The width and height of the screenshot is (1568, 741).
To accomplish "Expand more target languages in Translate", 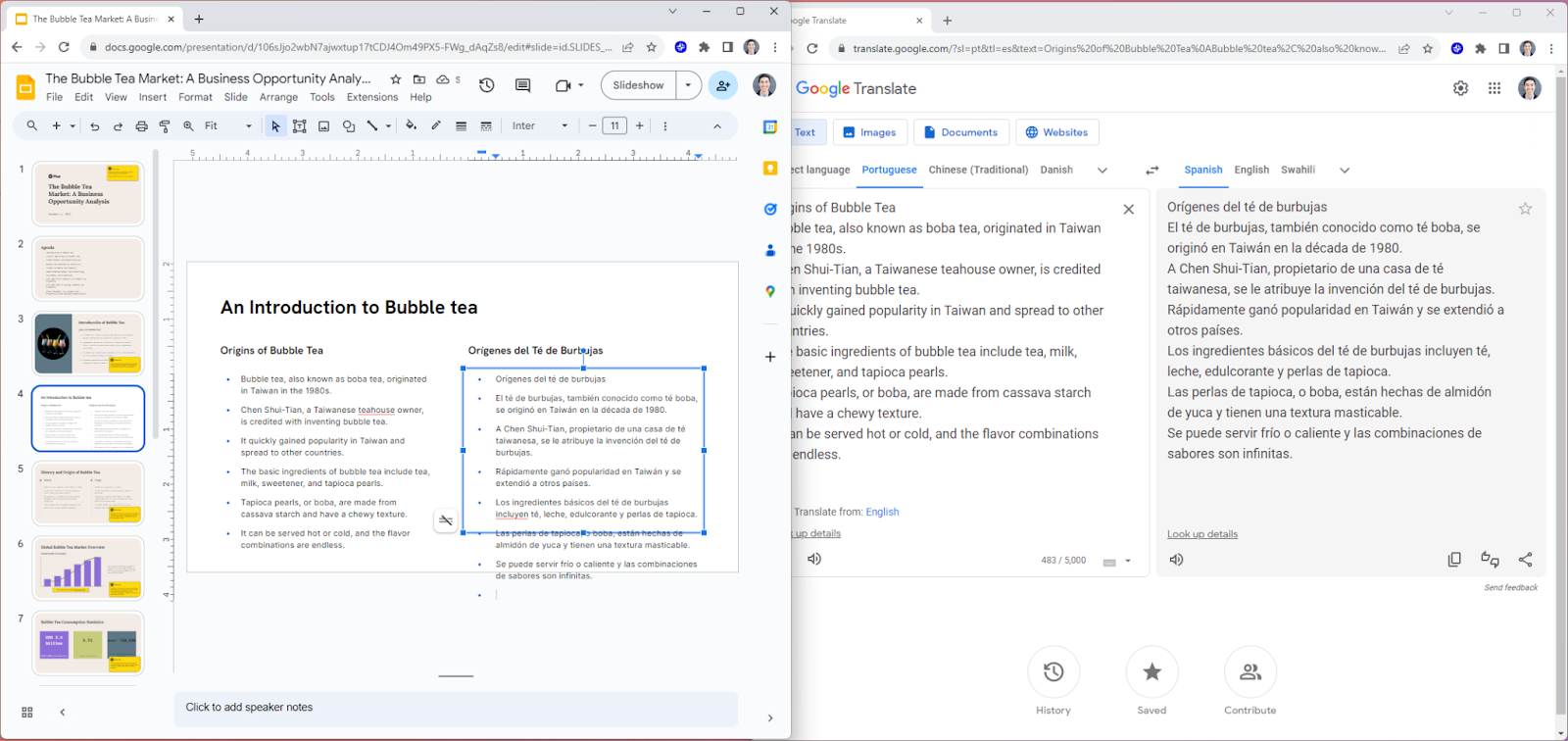I will point(1345,170).
